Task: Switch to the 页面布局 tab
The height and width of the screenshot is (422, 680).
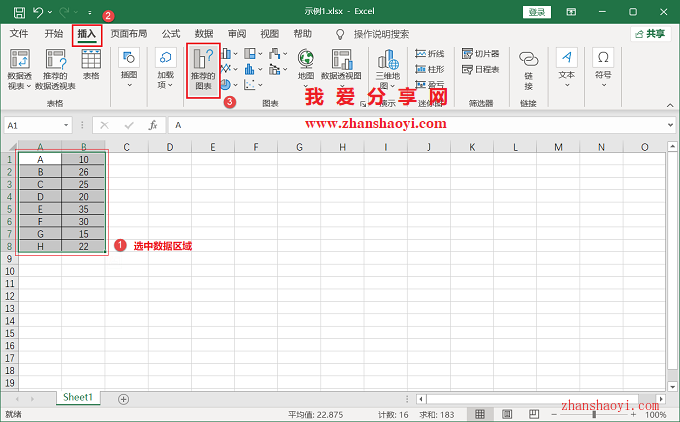Action: click(x=129, y=34)
